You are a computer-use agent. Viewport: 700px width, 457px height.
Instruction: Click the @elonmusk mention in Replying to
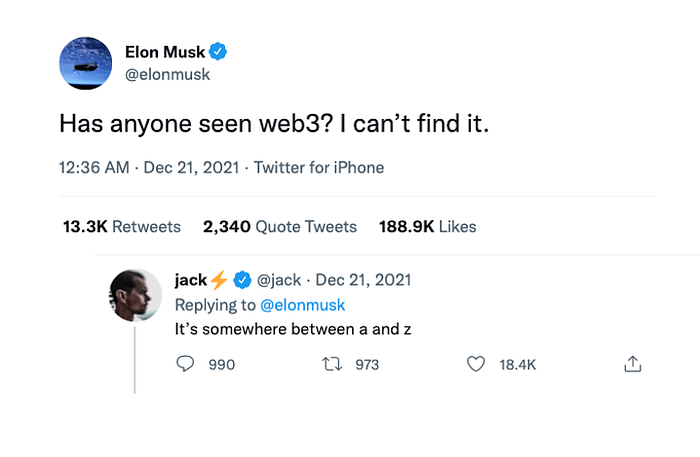coord(302,304)
